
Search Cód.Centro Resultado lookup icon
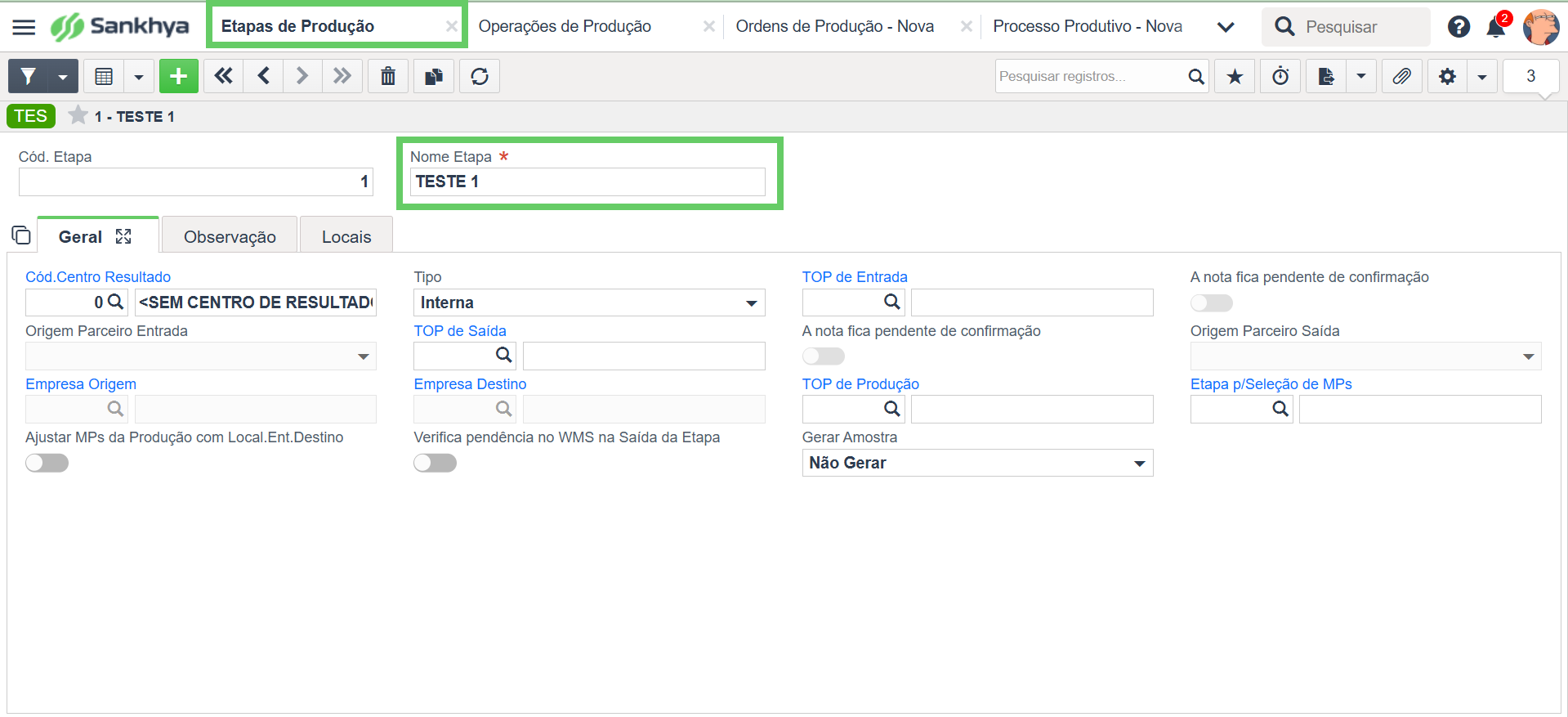point(116,302)
